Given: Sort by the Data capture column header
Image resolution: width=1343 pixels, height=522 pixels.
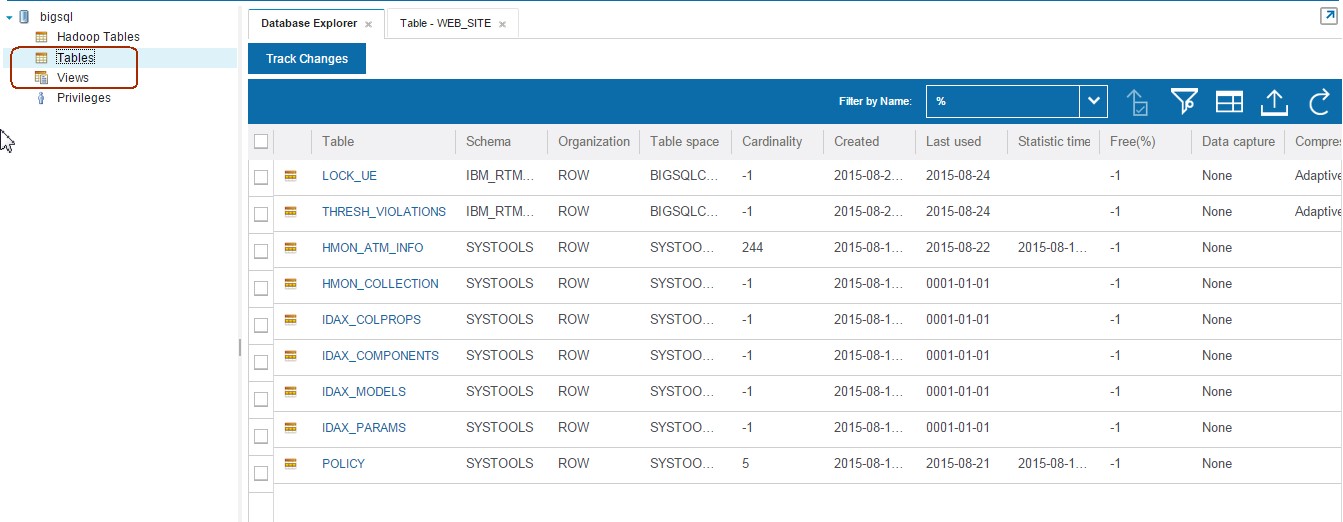Looking at the screenshot, I should click(x=1238, y=142).
